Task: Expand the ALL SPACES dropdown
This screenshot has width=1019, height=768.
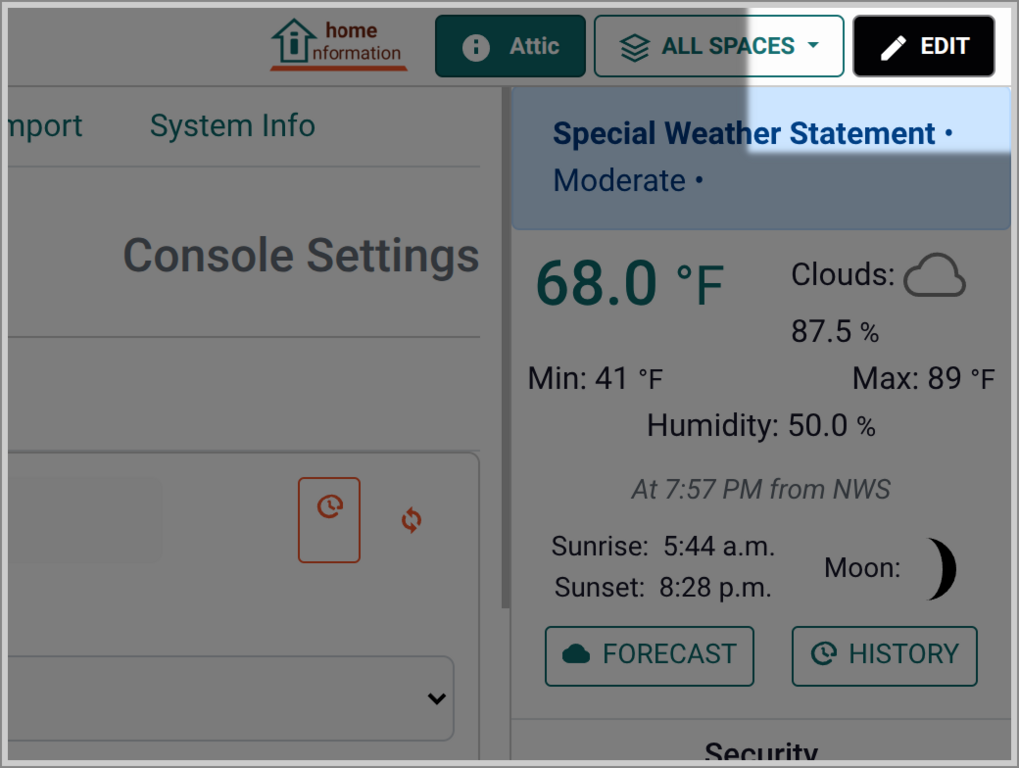Action: tap(719, 46)
